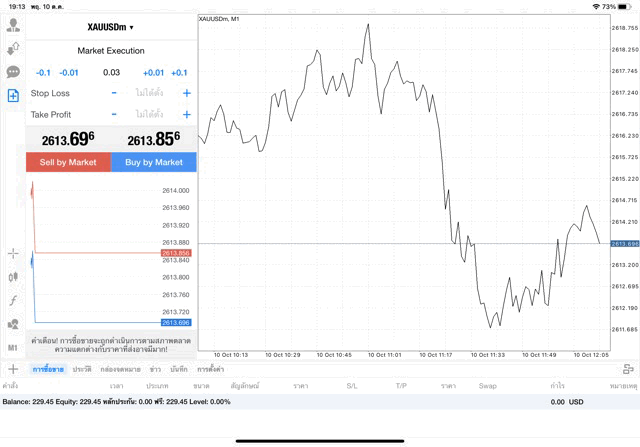Open the accounts profile icon
The height and width of the screenshot is (447, 640).
click(x=13, y=25)
